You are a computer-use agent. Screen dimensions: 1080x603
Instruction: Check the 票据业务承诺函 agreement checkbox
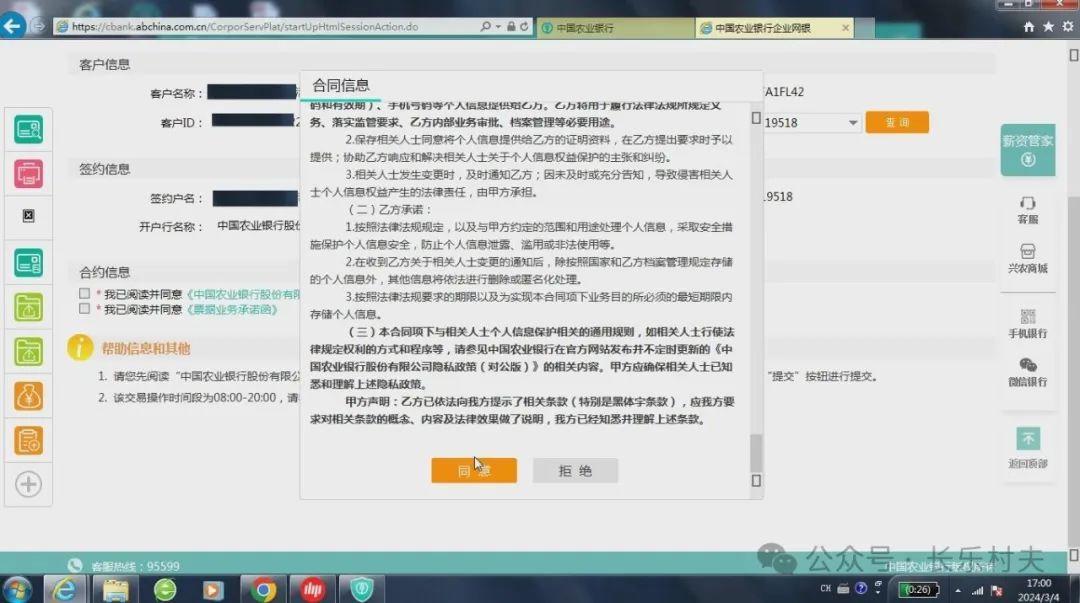coord(84,309)
